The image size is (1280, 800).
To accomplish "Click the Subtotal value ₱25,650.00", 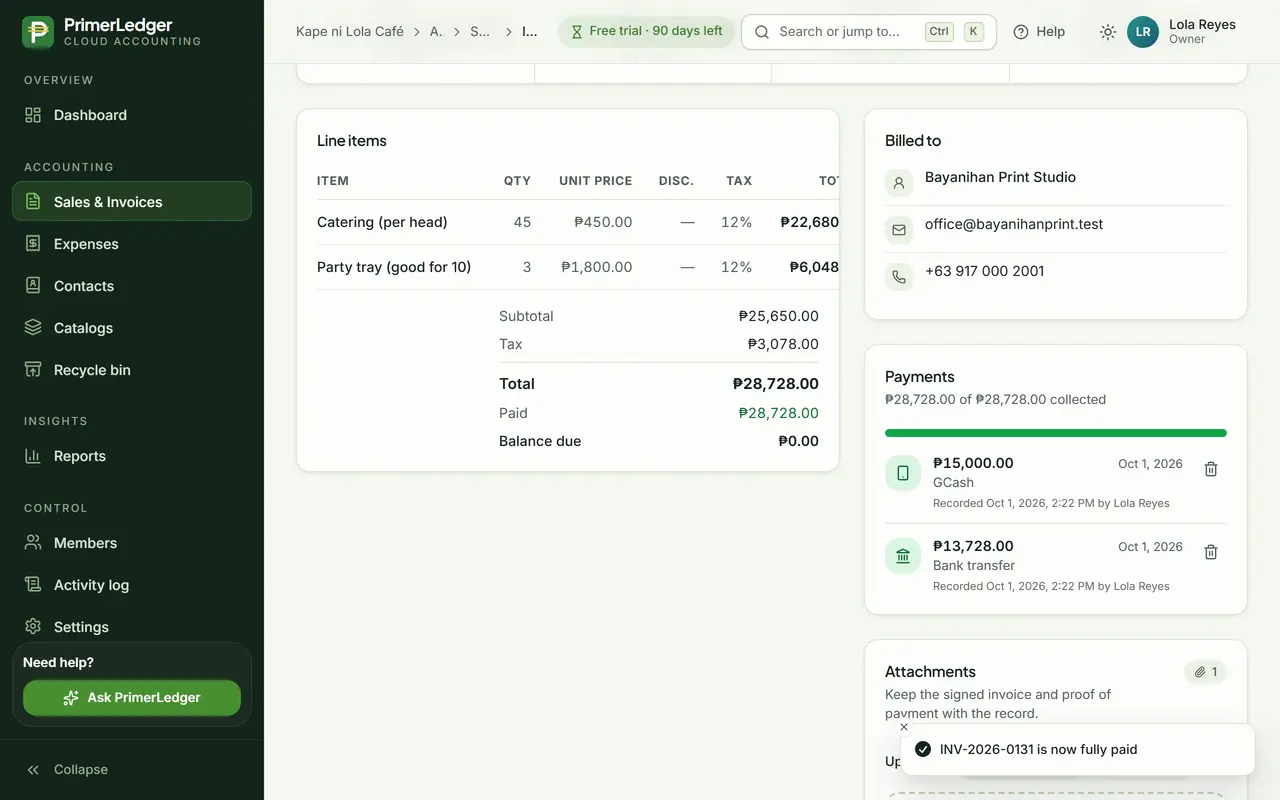I will coord(779,316).
